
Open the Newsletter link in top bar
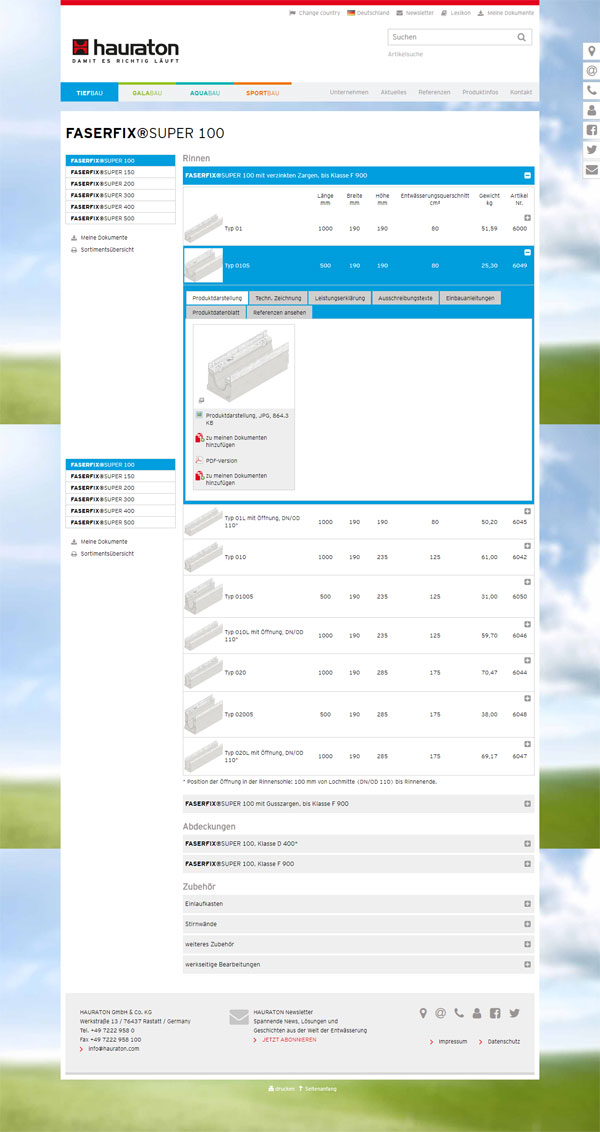419,13
